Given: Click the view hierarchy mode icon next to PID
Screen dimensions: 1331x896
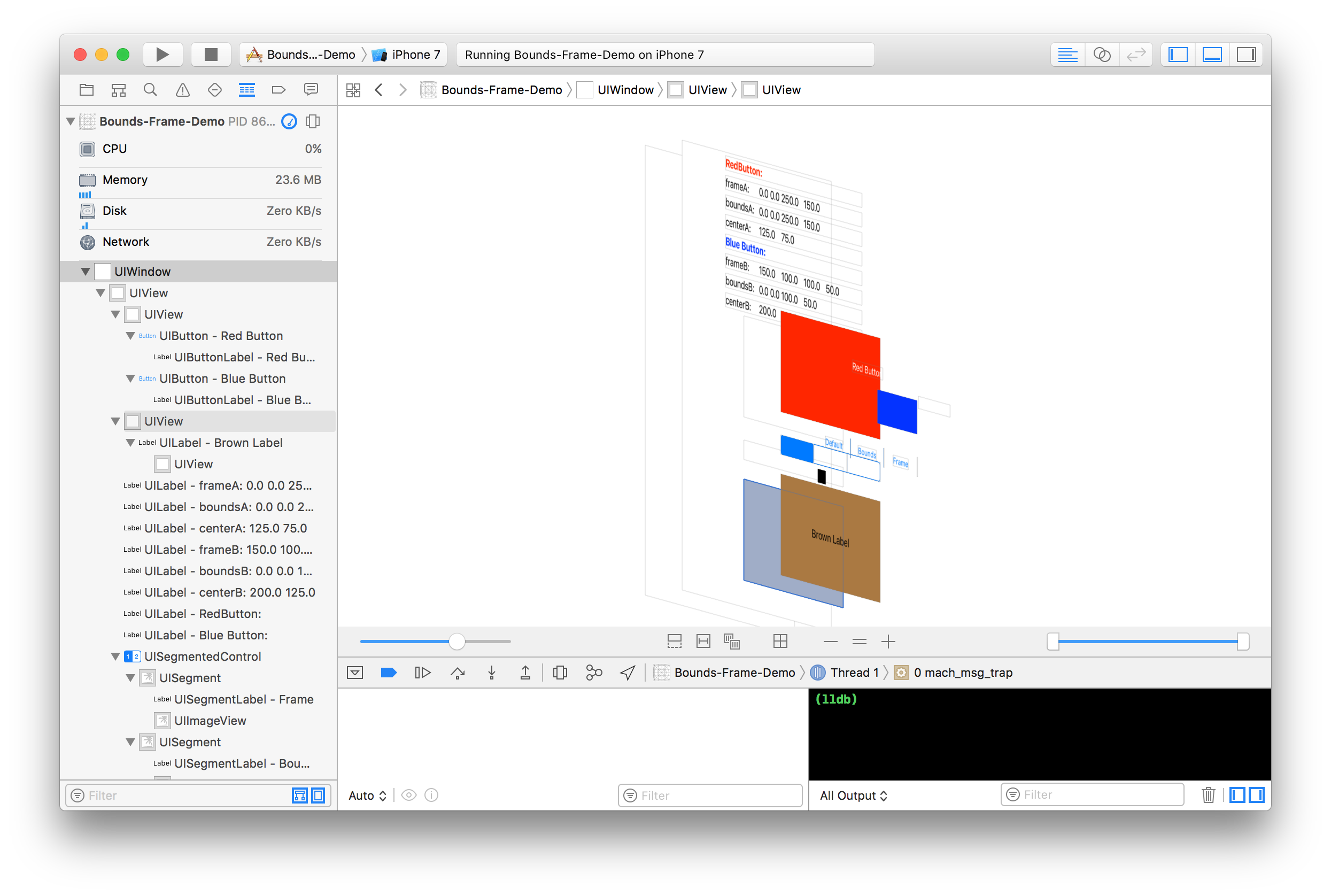Looking at the screenshot, I should point(313,121).
